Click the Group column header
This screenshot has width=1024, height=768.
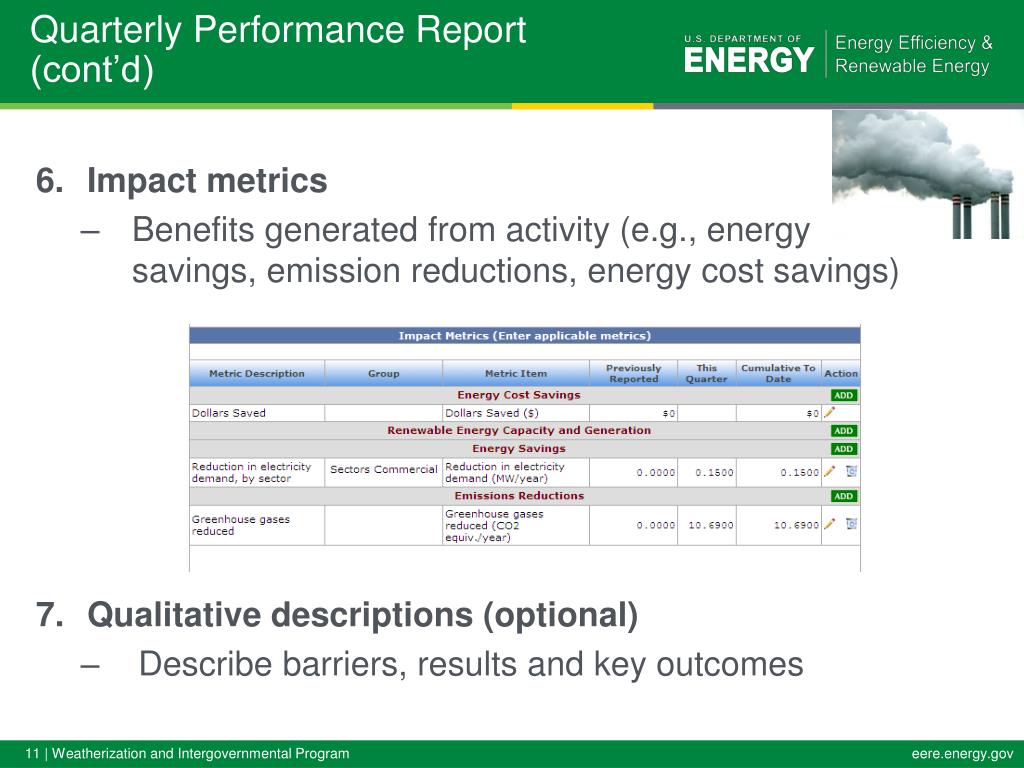tap(383, 374)
